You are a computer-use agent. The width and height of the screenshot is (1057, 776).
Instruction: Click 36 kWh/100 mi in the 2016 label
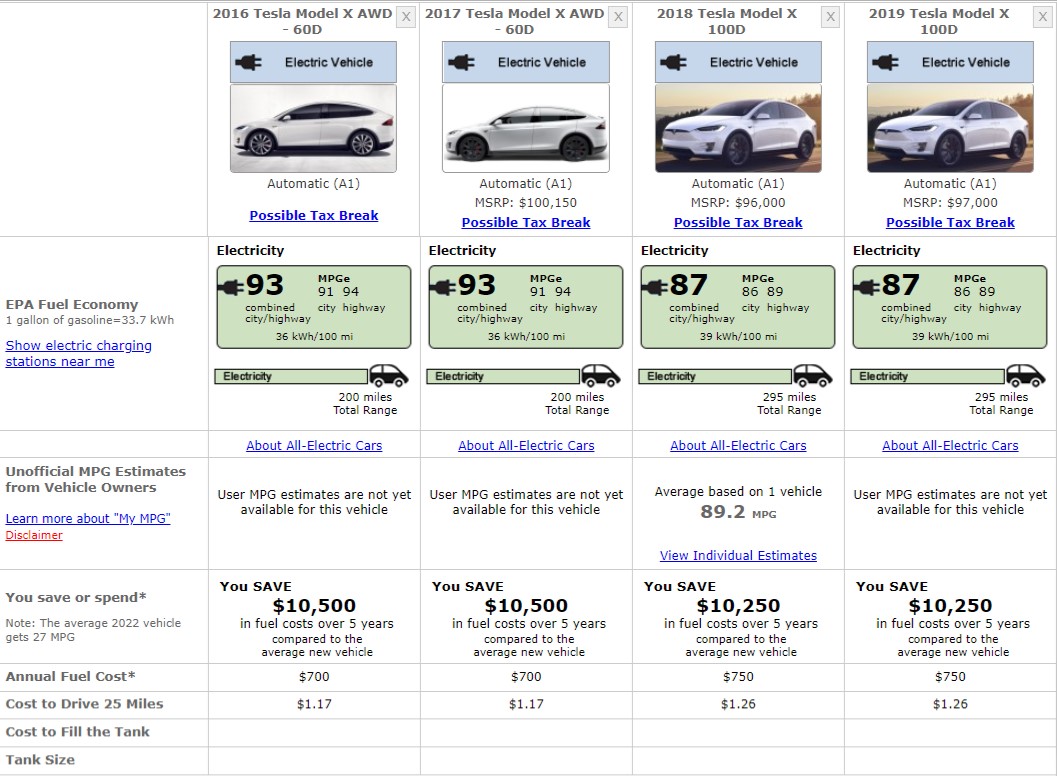pos(314,336)
